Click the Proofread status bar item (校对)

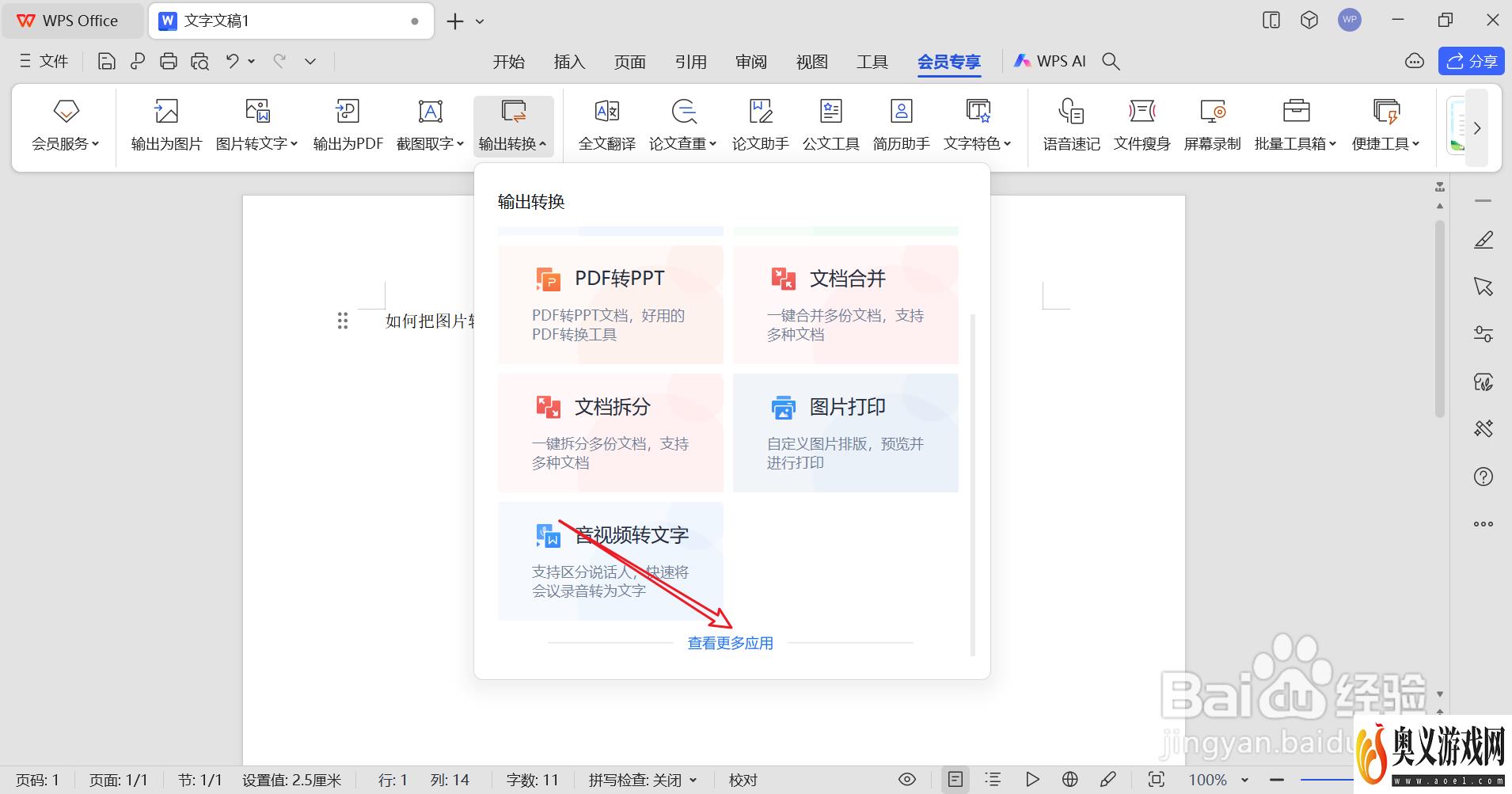click(x=743, y=780)
